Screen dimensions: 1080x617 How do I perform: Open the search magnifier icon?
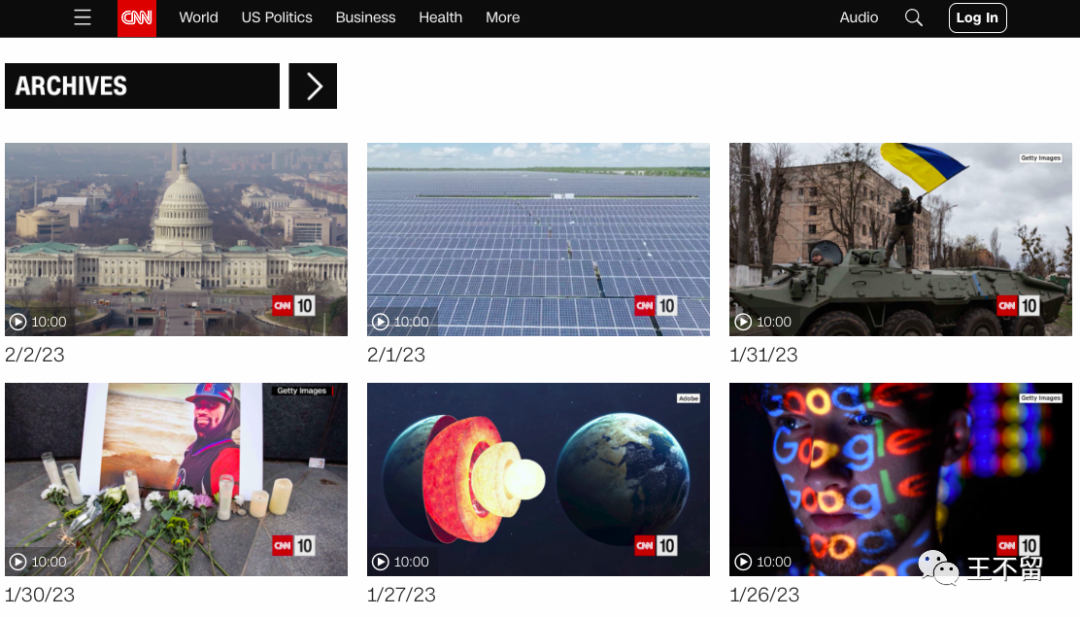(913, 18)
